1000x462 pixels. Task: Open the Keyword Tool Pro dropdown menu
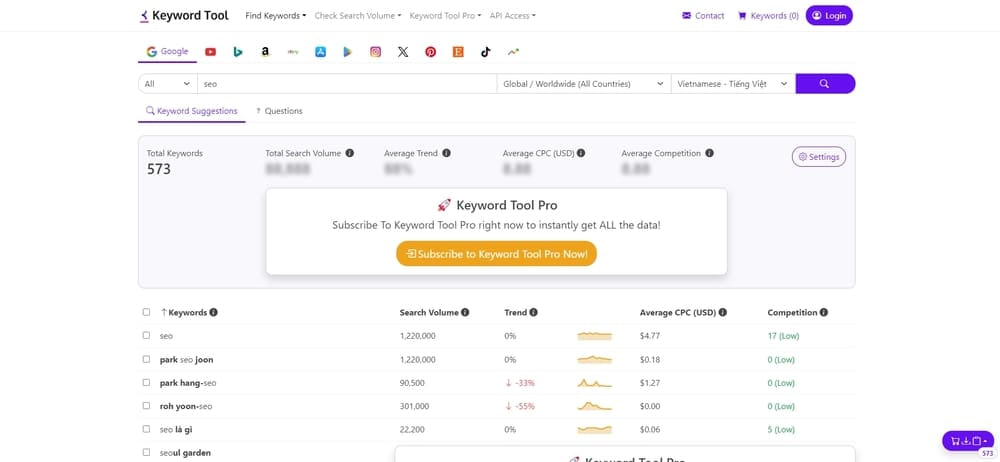[445, 15]
